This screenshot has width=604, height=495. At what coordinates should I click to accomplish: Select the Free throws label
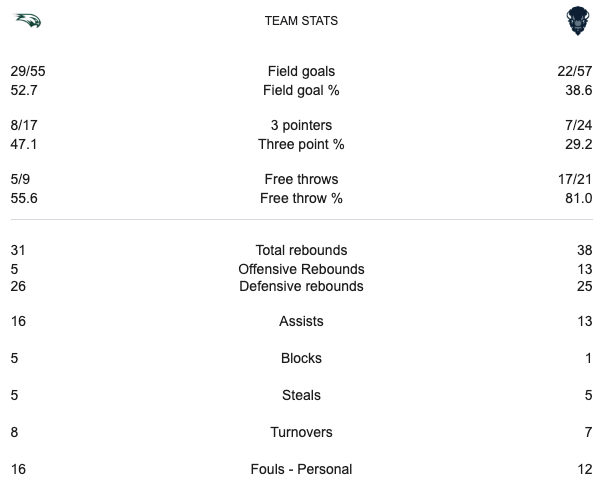pyautogui.click(x=301, y=180)
